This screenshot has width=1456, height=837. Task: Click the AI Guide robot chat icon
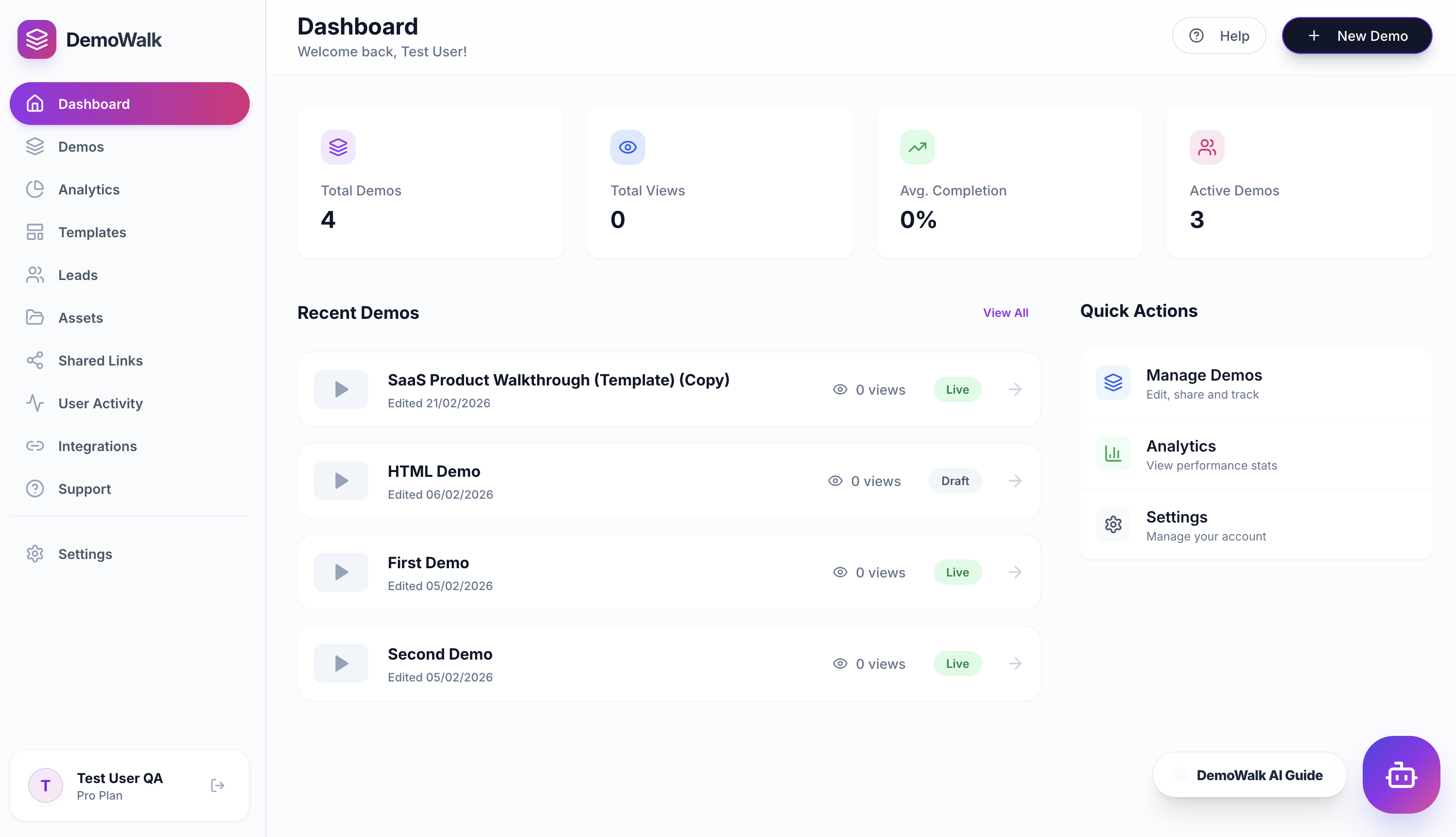[x=1401, y=774]
